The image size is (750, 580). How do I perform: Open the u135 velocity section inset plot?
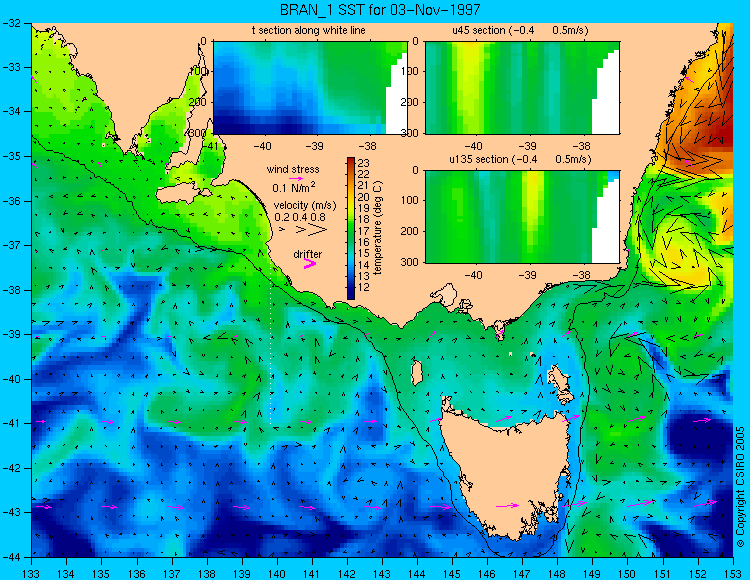click(522, 217)
